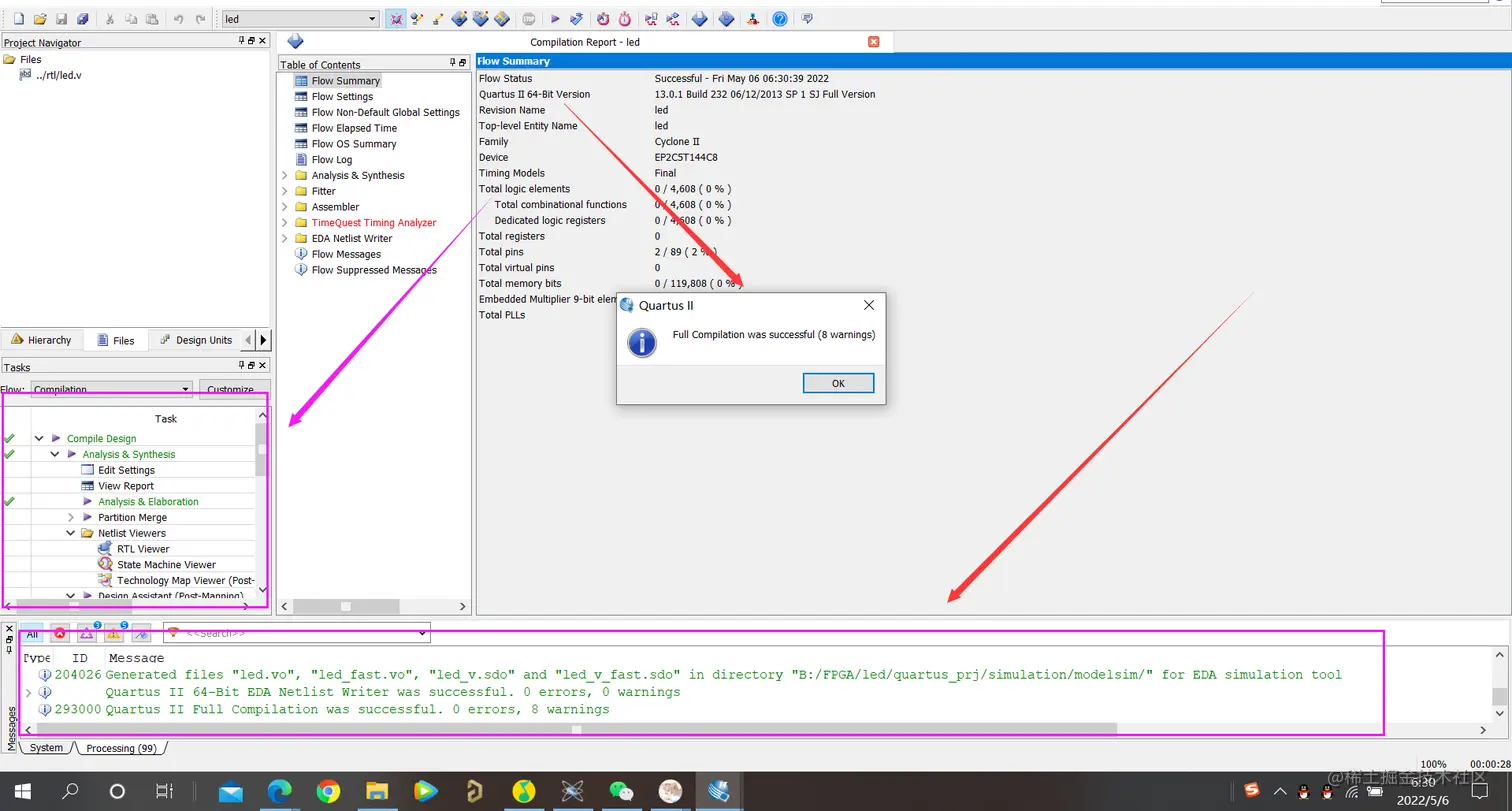Viewport: 1512px width, 811px height.
Task: Switch to the System messages tab
Action: [45, 748]
